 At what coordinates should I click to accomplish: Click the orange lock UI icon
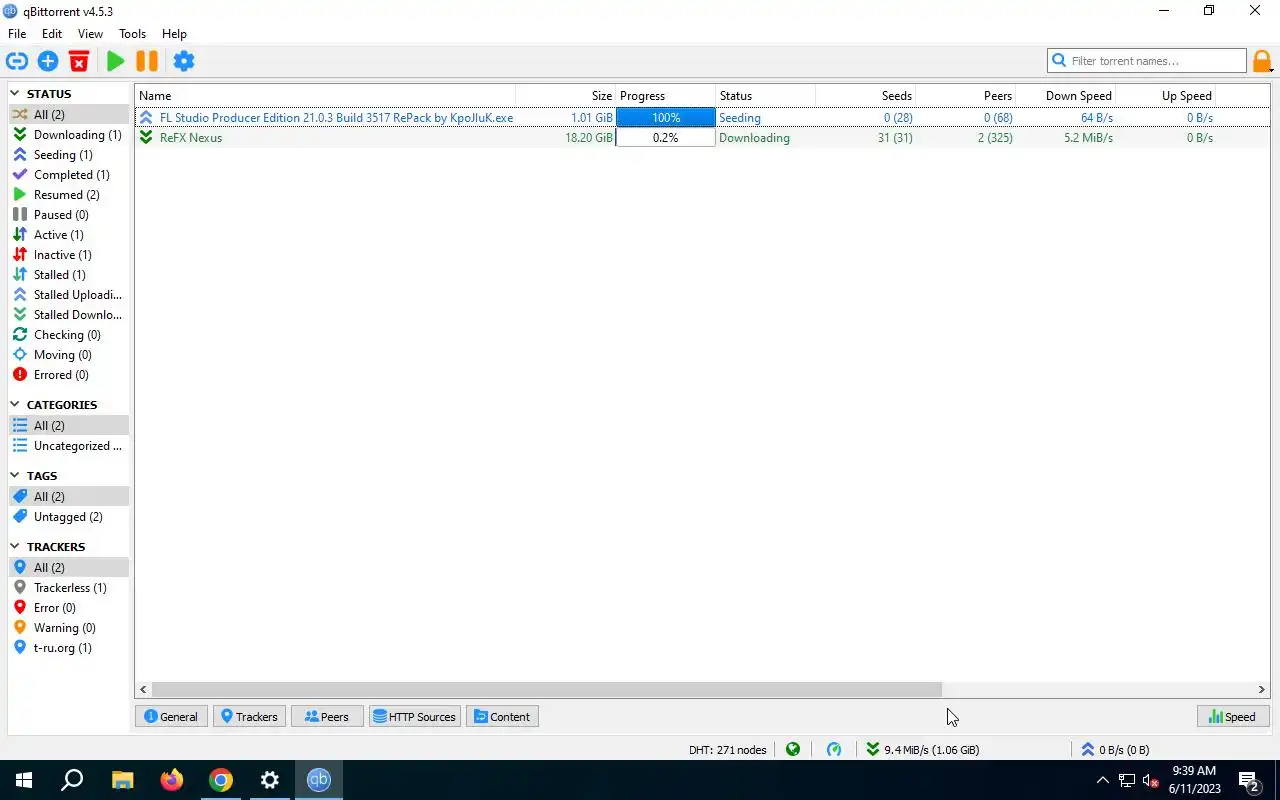pos(1263,61)
